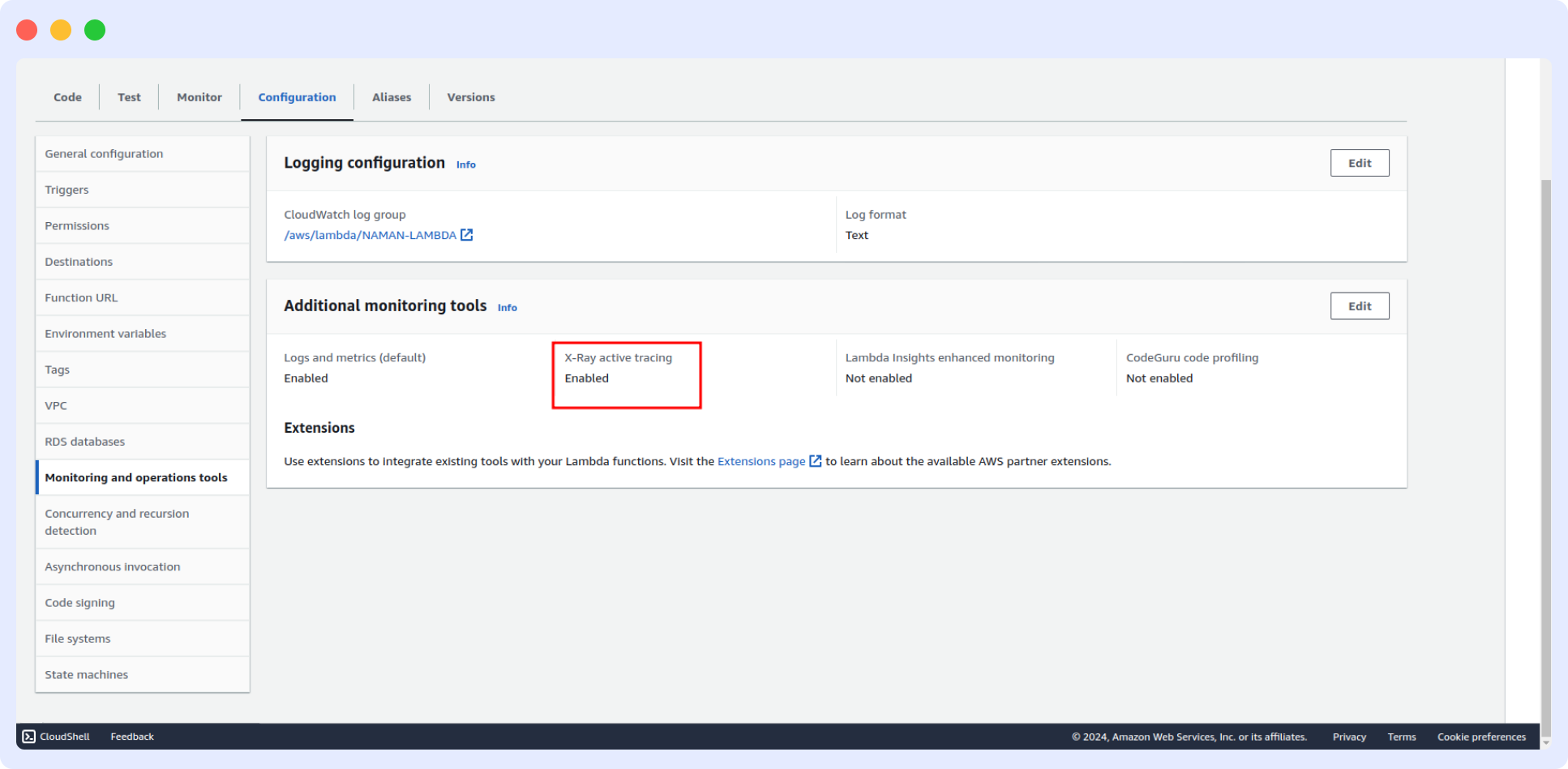Click the yellow minimize window button
This screenshot has height=769, width=1568.
(61, 30)
